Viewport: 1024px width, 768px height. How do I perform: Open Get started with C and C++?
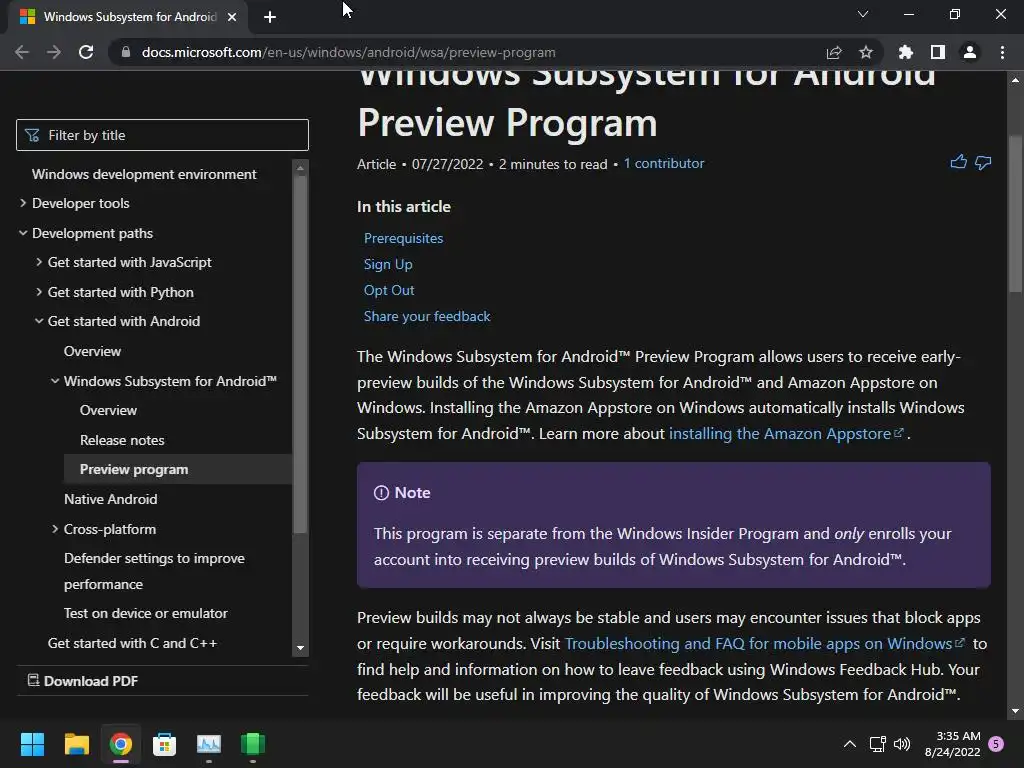click(x=132, y=643)
